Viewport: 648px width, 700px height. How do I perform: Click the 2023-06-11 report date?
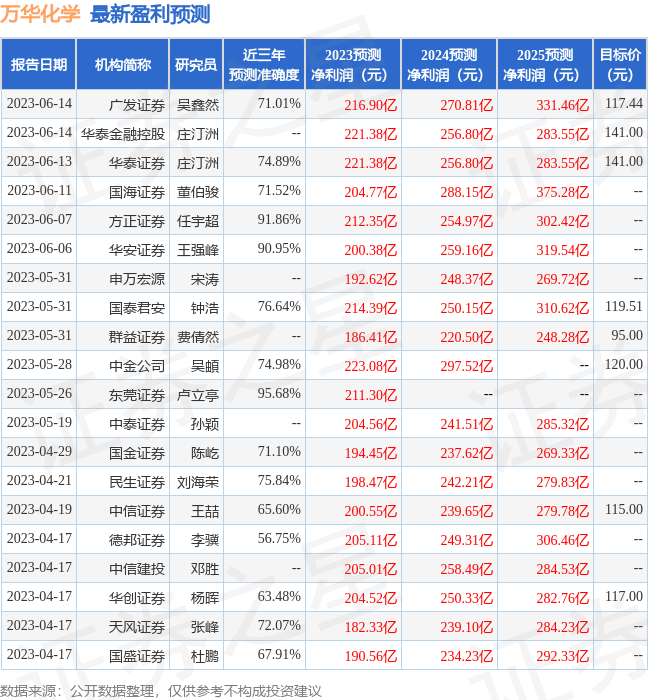point(39,190)
